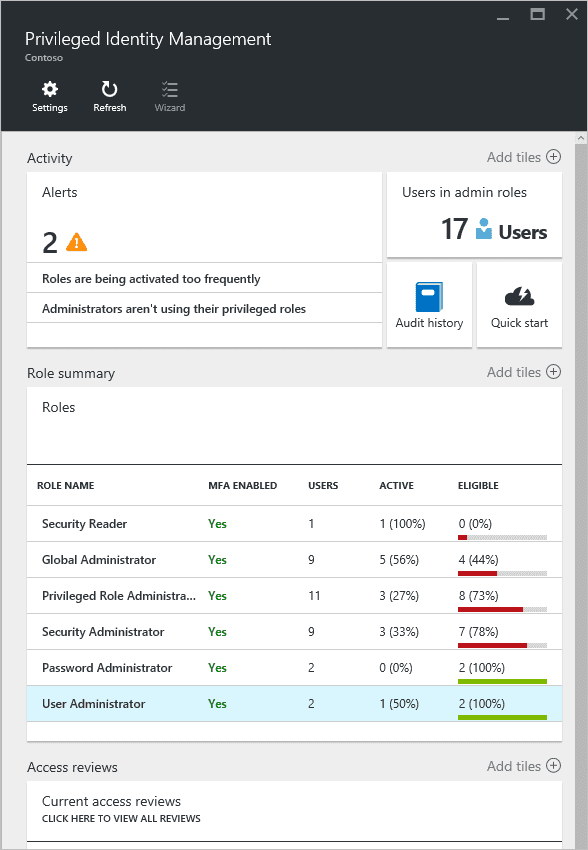Click the blue user icon beside 17

[x=483, y=229]
